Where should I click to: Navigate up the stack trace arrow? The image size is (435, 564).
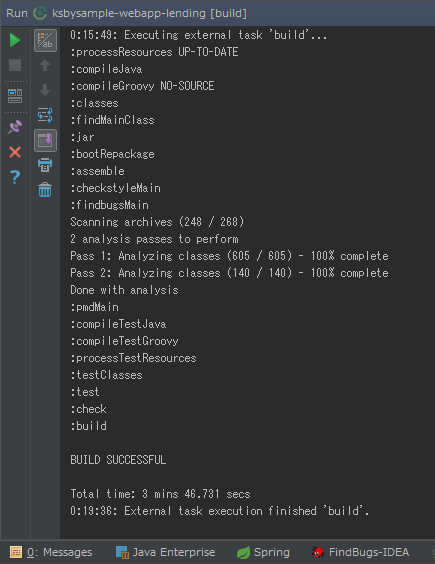pyautogui.click(x=45, y=65)
